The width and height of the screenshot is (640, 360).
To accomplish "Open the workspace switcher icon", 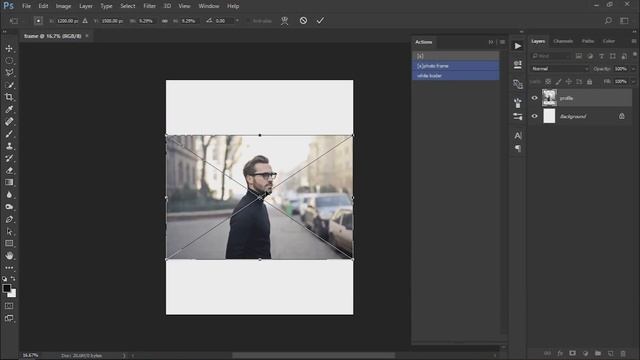I will (x=624, y=20).
